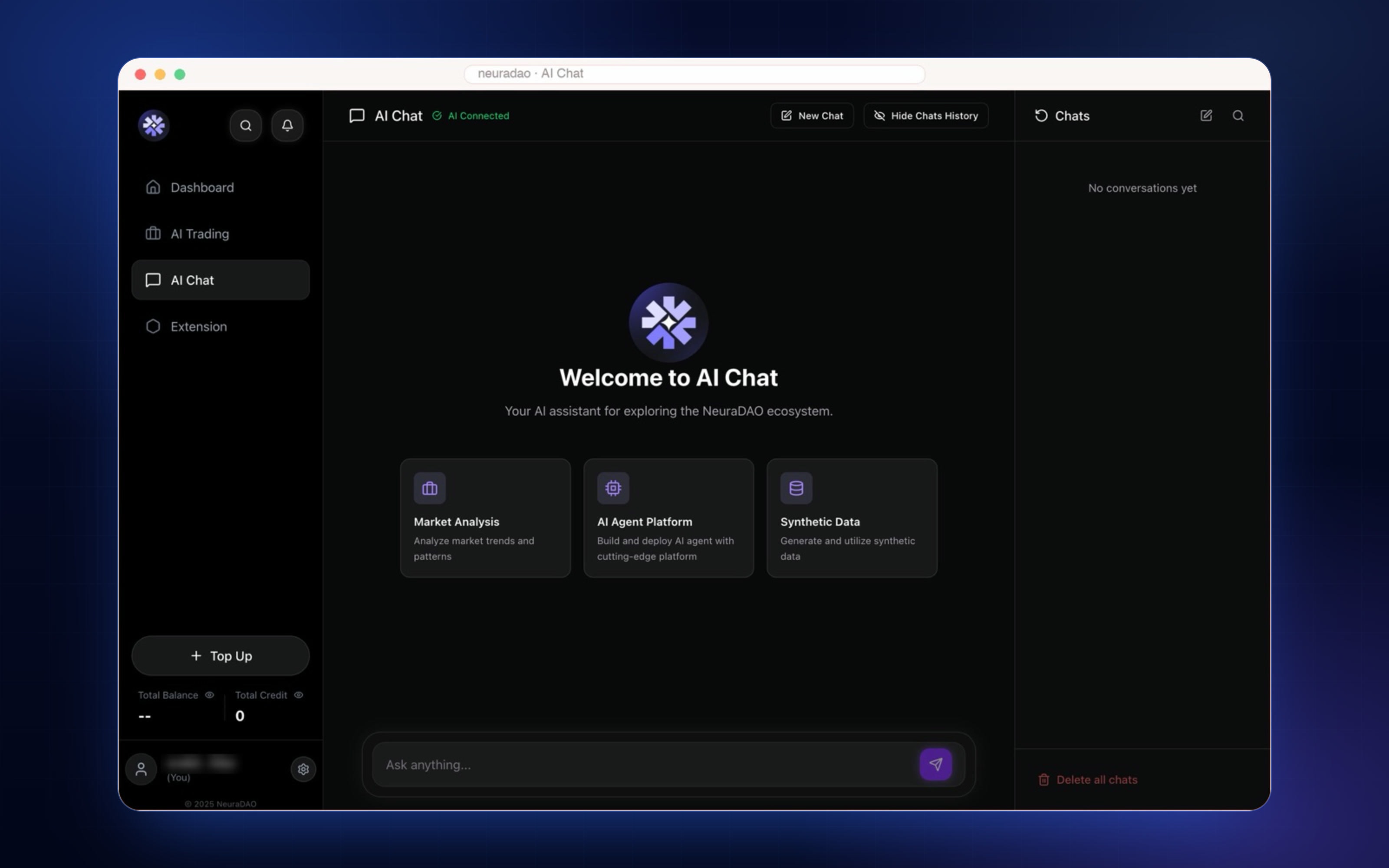Go to Dashboard in the sidebar
This screenshot has height=868, width=1389.
[221, 187]
